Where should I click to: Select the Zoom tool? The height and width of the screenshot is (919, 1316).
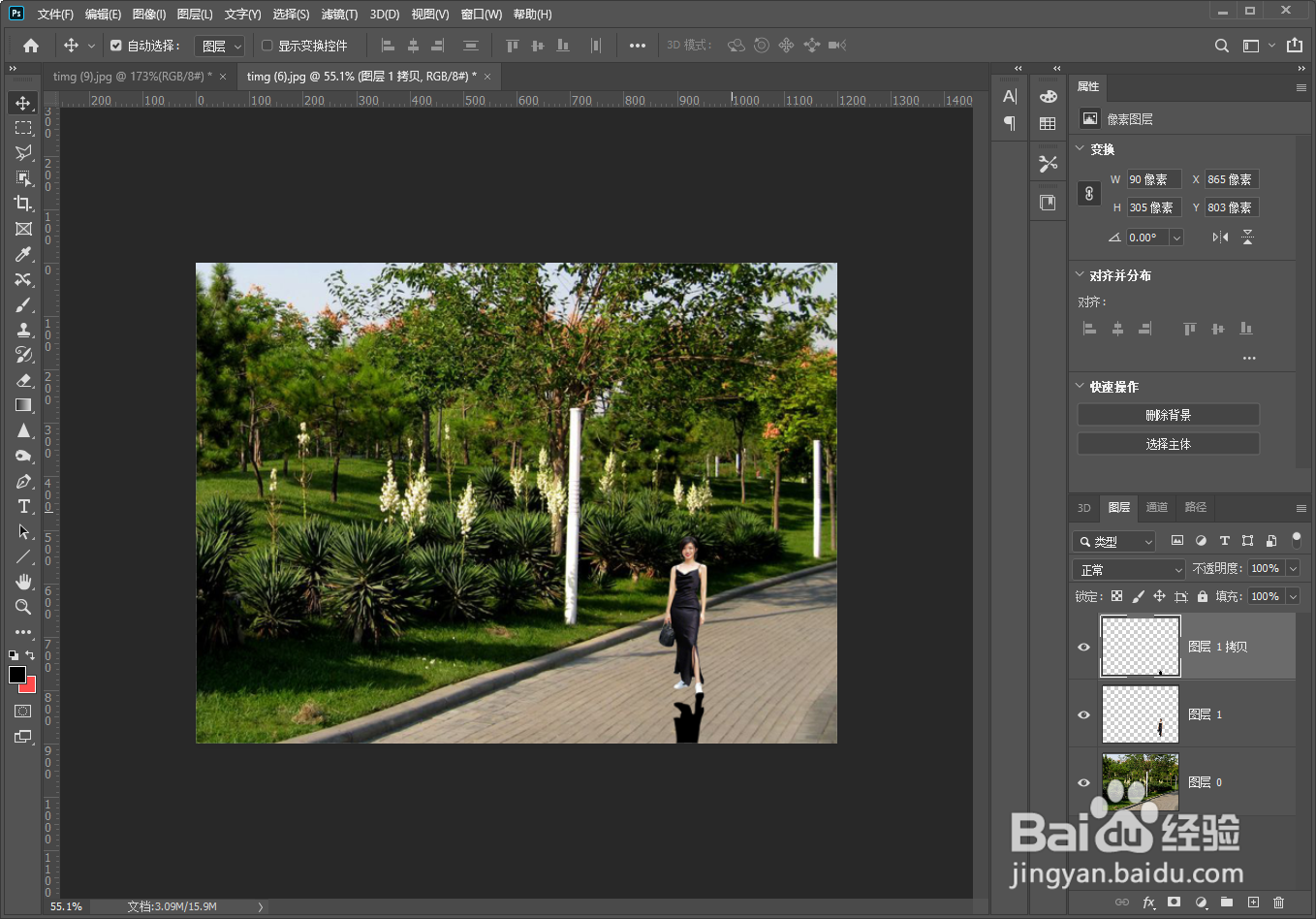[x=23, y=607]
